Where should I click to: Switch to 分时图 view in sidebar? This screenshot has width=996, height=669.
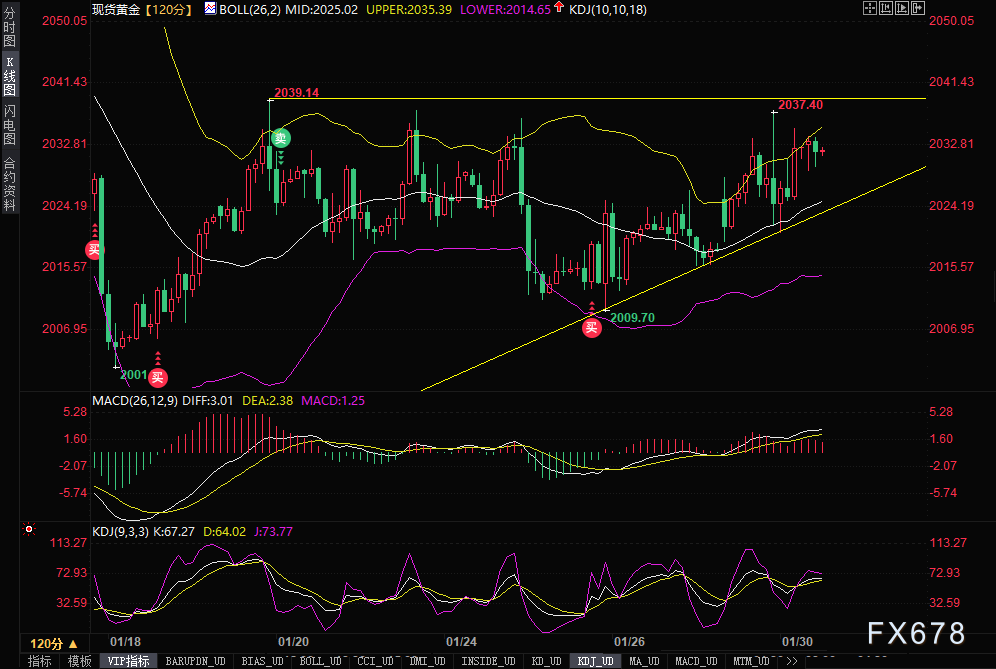(10, 27)
